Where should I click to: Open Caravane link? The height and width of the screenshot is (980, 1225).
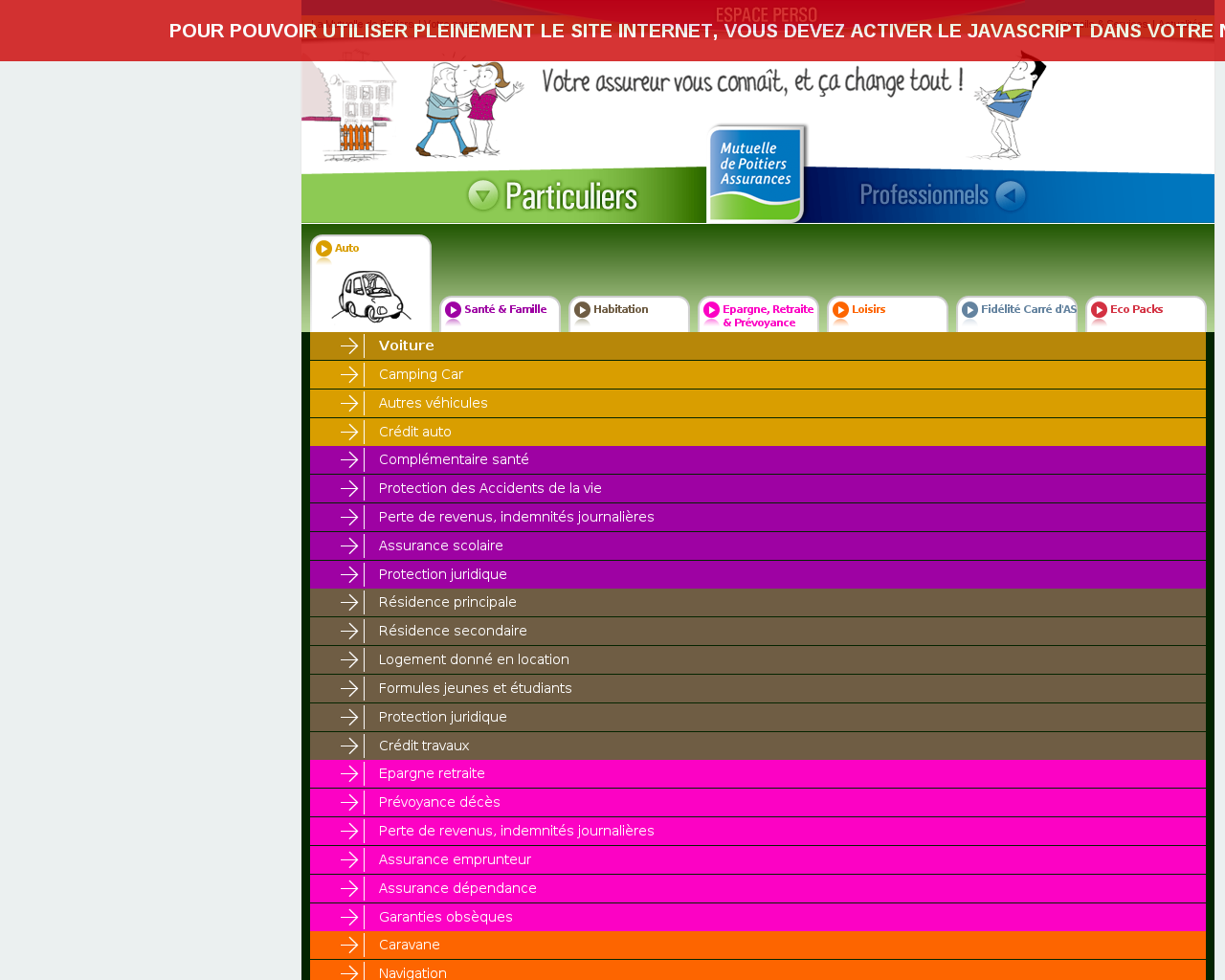point(758,946)
